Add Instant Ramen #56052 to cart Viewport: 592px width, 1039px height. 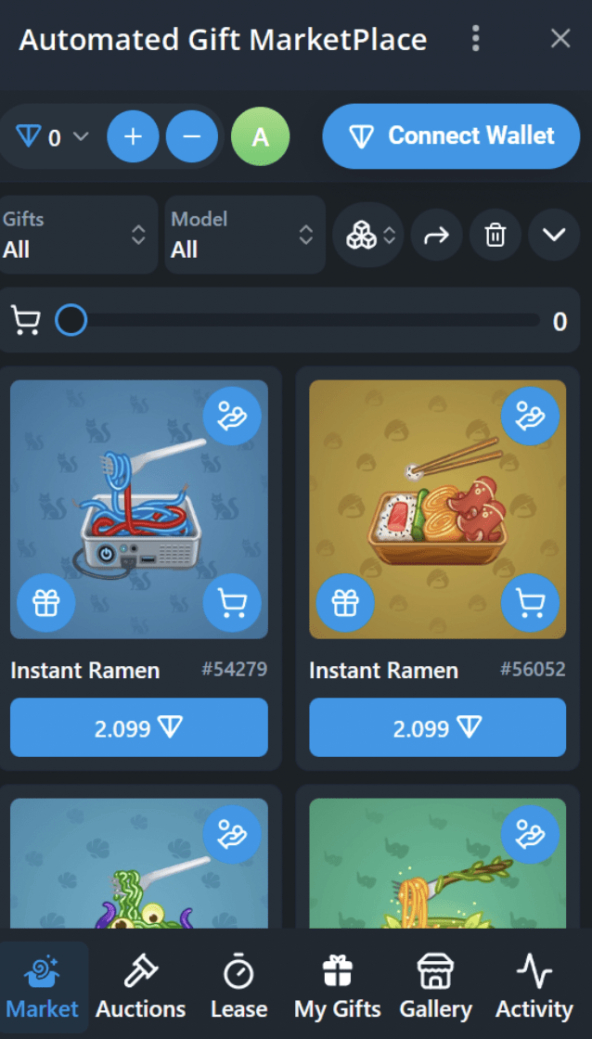pos(530,603)
